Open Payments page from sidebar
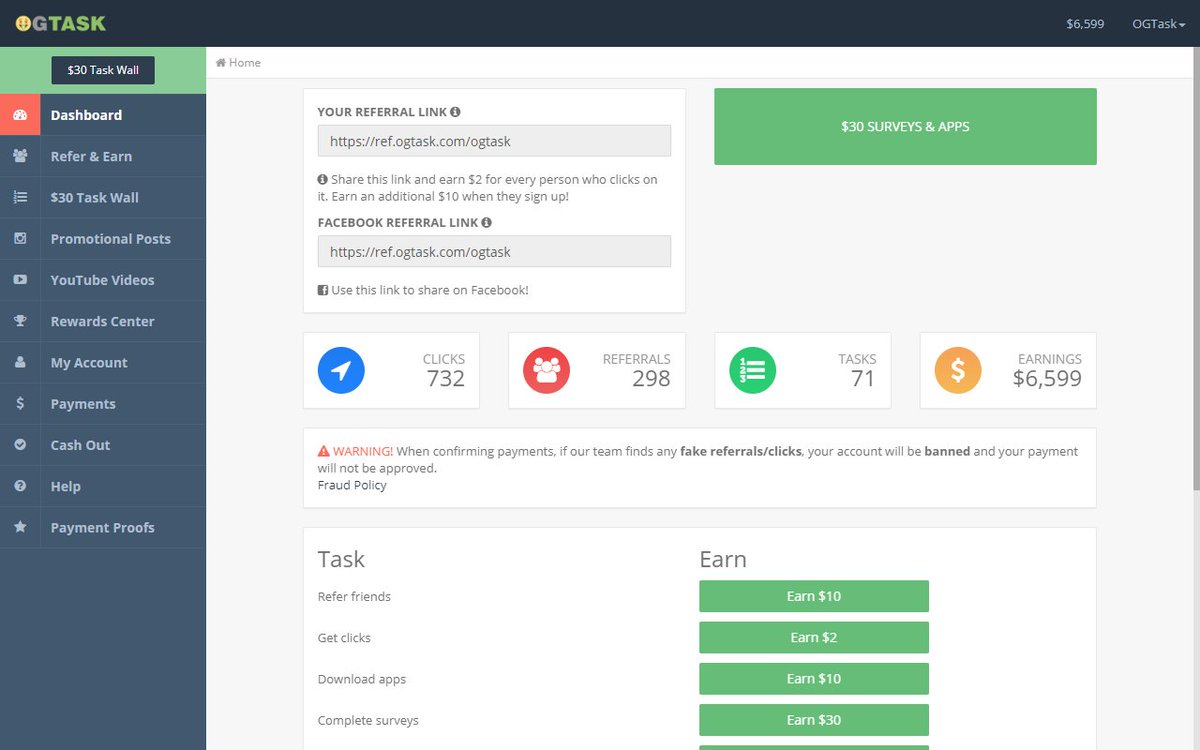 (103, 403)
